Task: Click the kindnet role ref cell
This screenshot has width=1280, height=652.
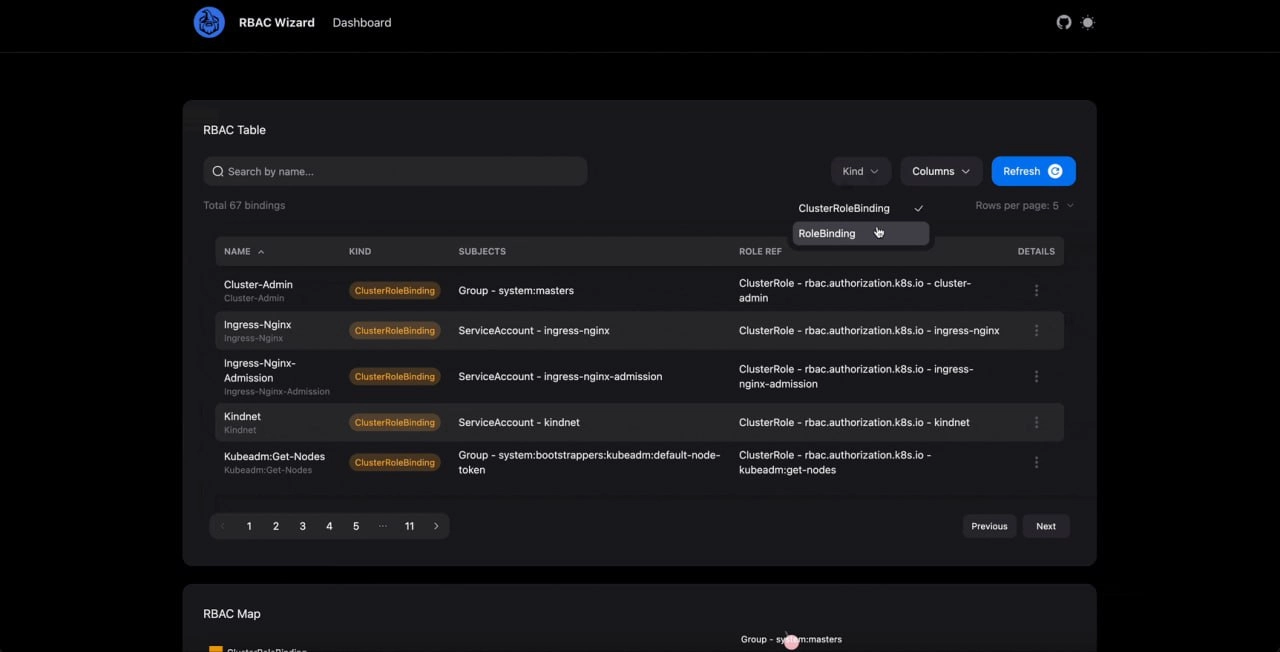Action: point(854,423)
